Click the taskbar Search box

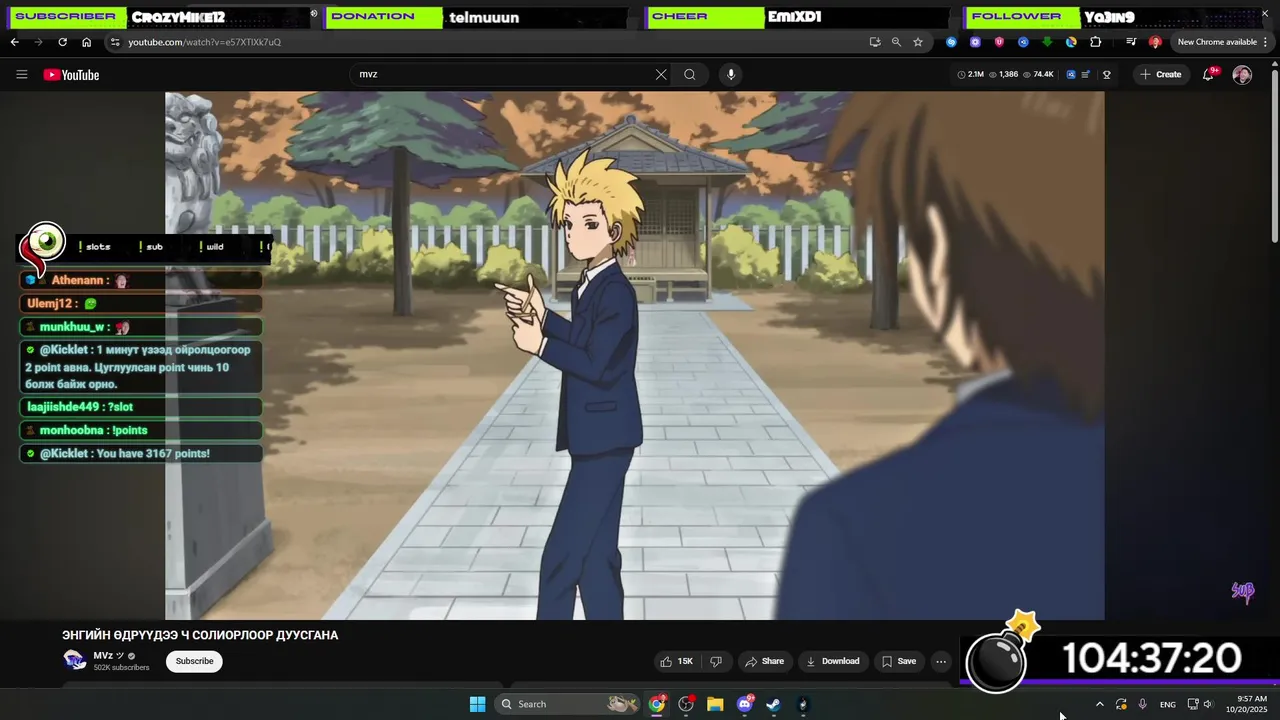(568, 704)
